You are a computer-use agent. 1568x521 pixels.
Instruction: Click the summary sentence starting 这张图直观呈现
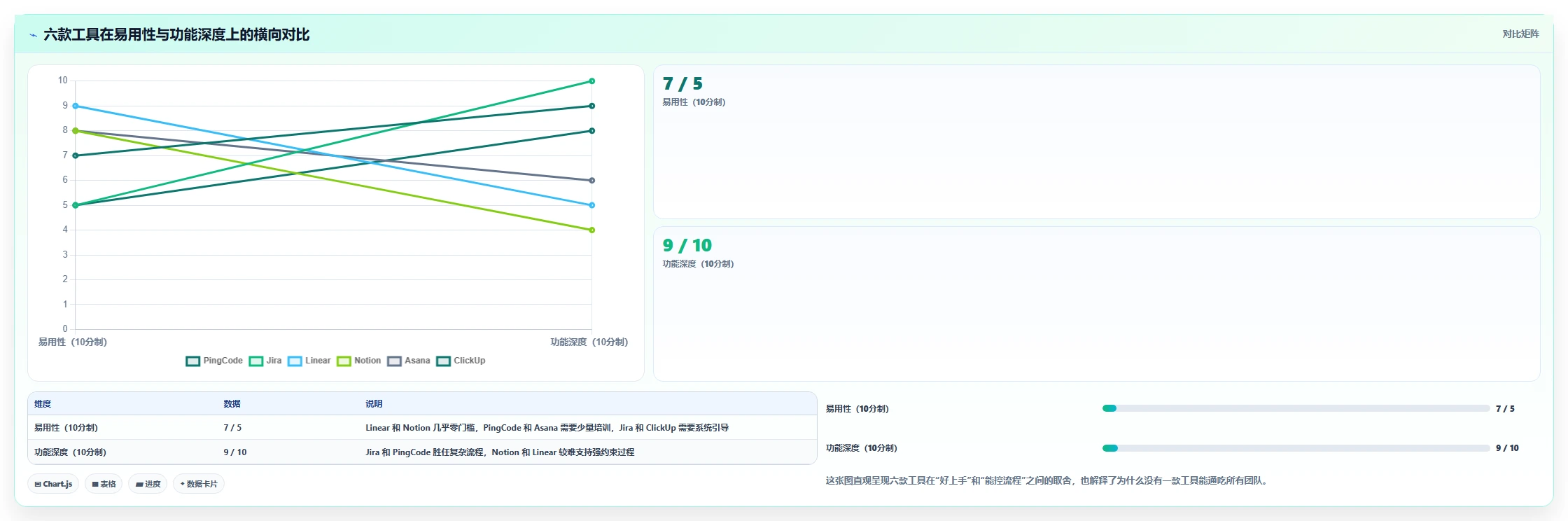click(x=1048, y=480)
